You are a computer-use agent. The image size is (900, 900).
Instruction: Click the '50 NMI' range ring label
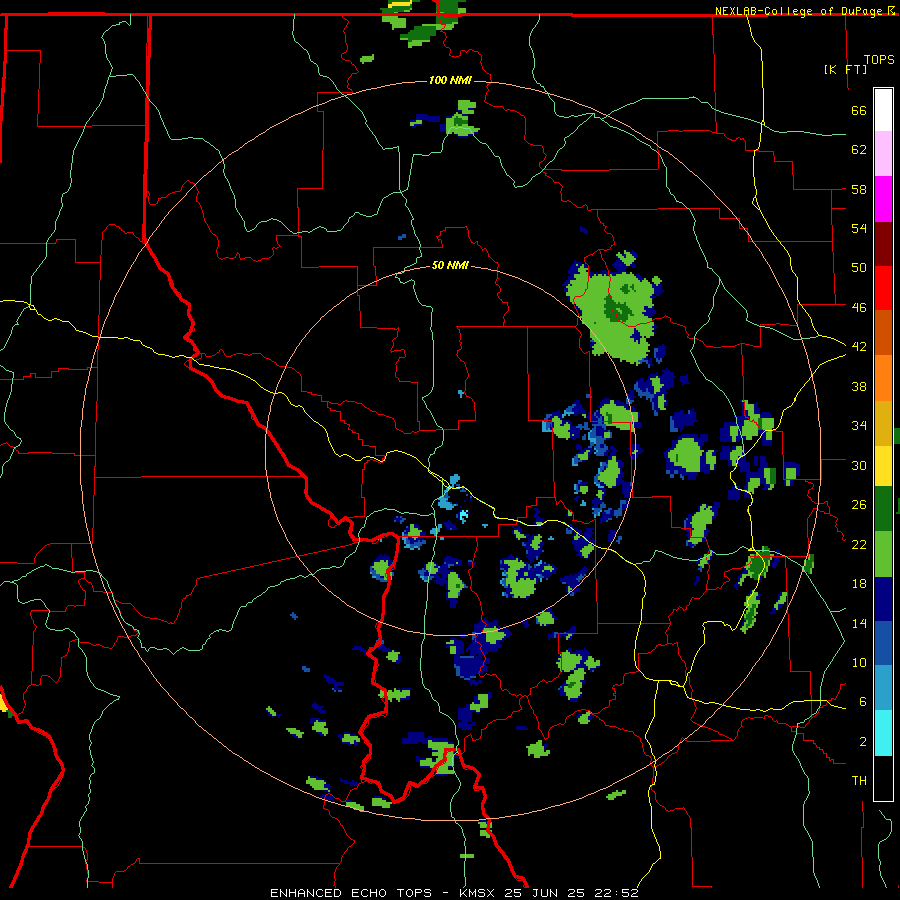pos(450,265)
